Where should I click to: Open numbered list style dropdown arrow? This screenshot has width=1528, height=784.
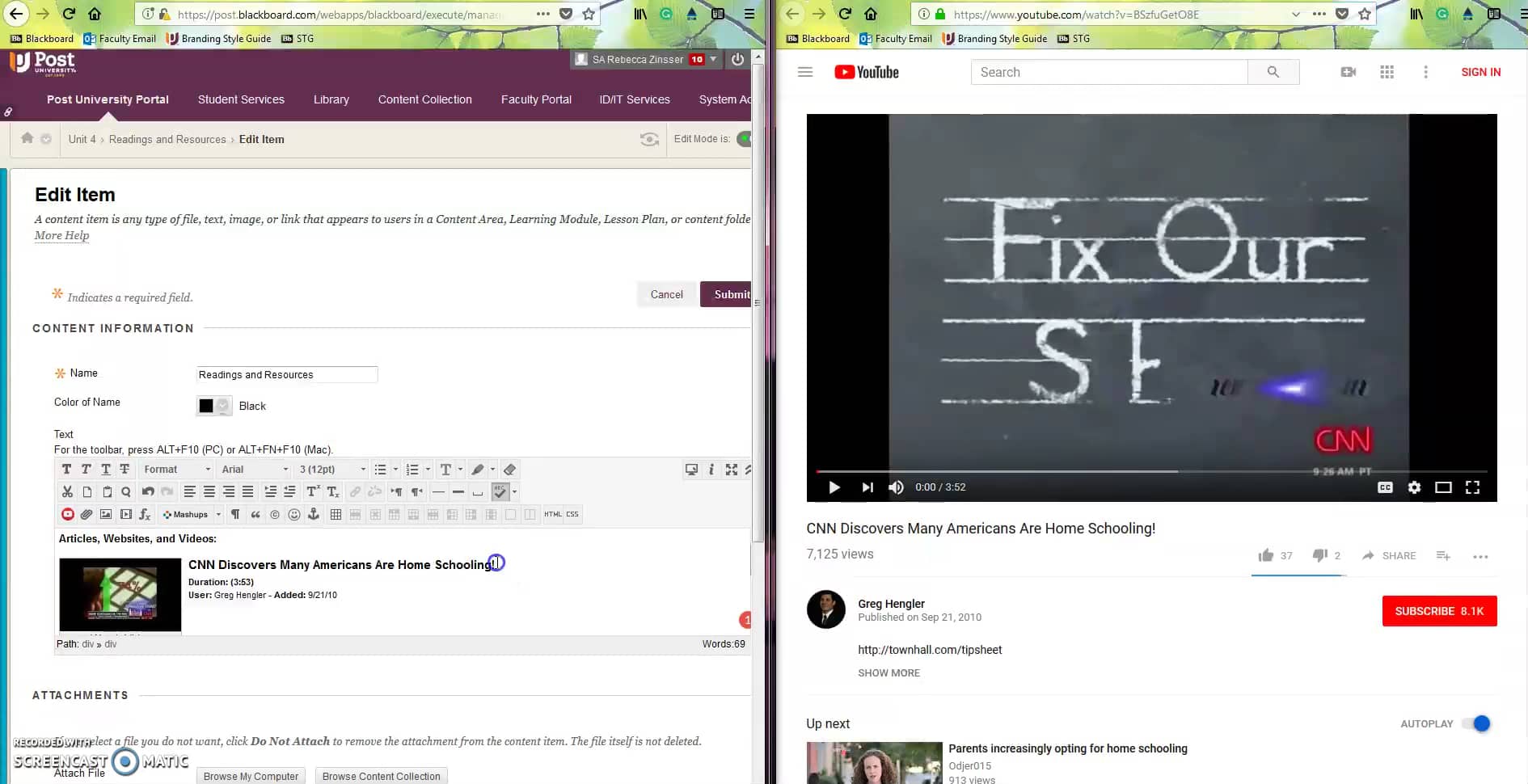(428, 470)
